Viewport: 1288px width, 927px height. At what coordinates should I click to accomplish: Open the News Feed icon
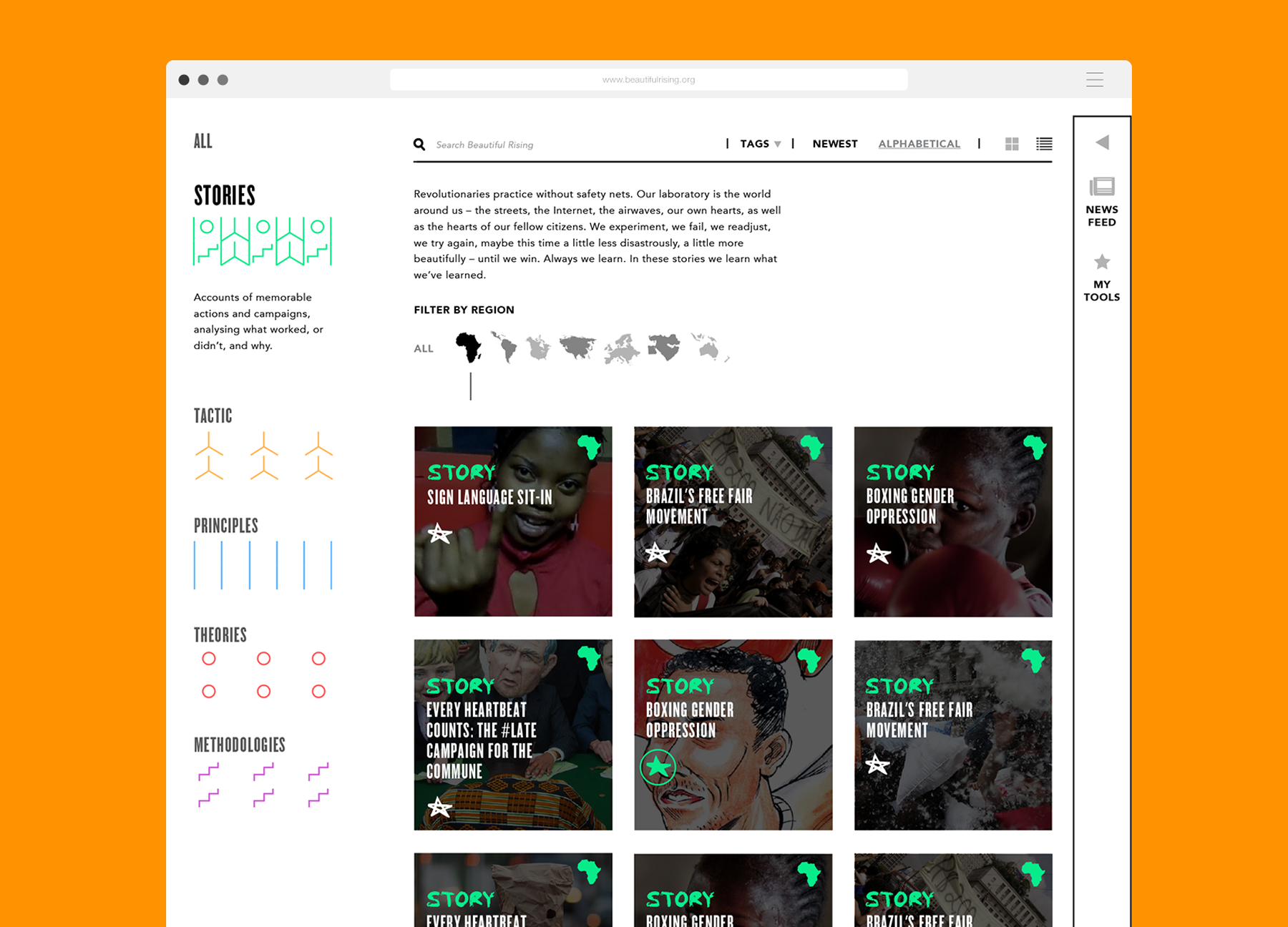point(1102,187)
